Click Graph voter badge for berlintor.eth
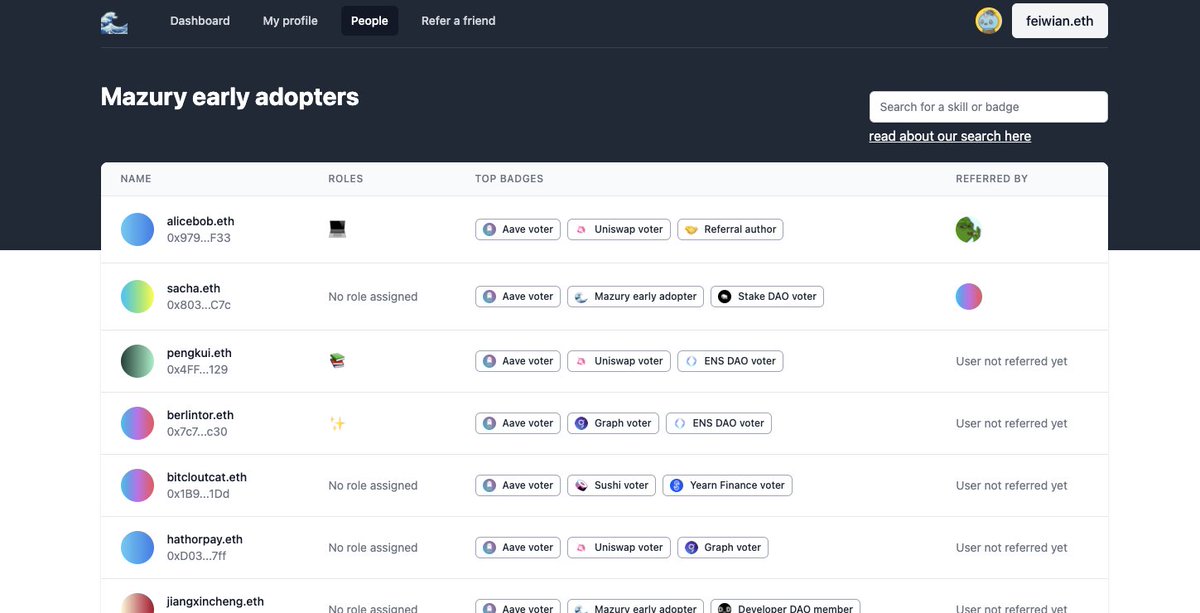The width and height of the screenshot is (1200, 613). coord(613,423)
